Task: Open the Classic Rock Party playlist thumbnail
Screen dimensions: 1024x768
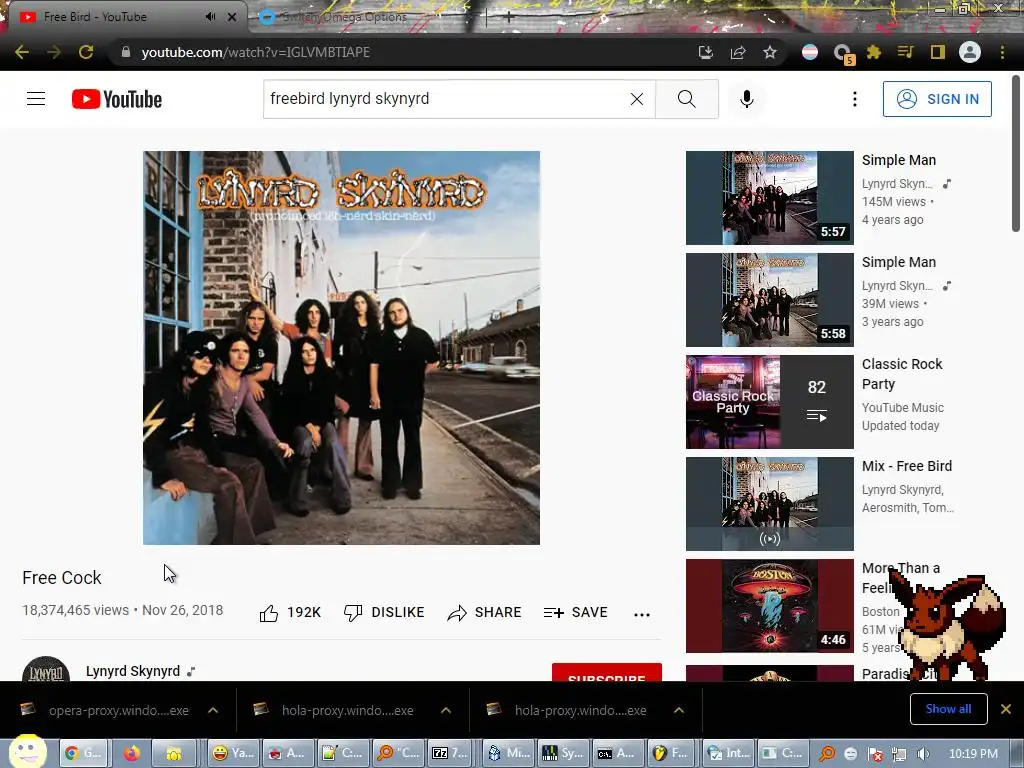Action: (769, 402)
